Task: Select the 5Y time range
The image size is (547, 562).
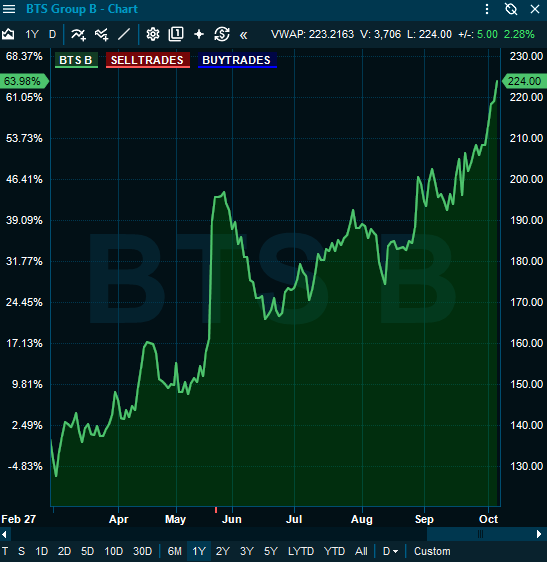Action: click(x=271, y=551)
